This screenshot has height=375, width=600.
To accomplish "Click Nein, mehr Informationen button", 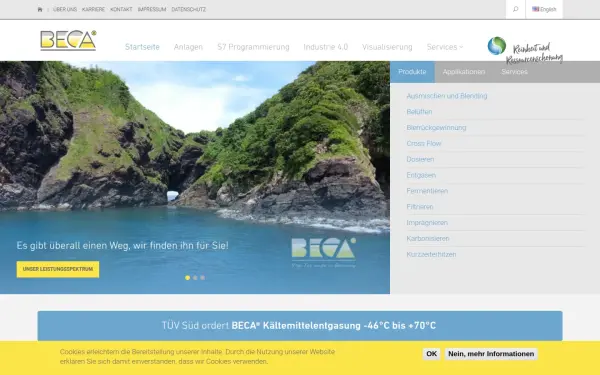I will 491,354.
